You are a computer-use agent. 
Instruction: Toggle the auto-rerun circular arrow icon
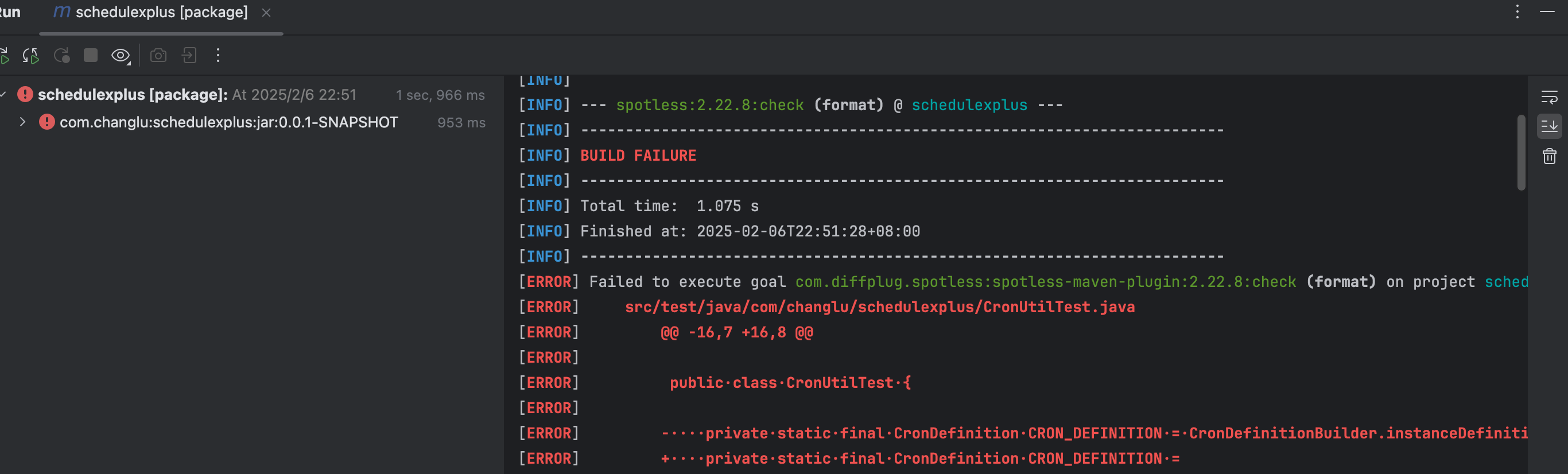61,56
